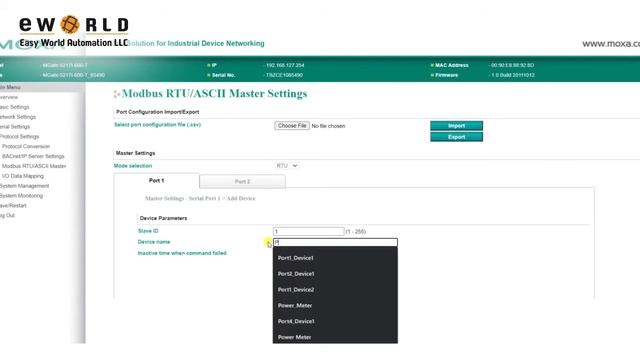This screenshot has width=640, height=360.
Task: Click the Modbus RTU/ASCII Master Settings heading
Action: 214,93
